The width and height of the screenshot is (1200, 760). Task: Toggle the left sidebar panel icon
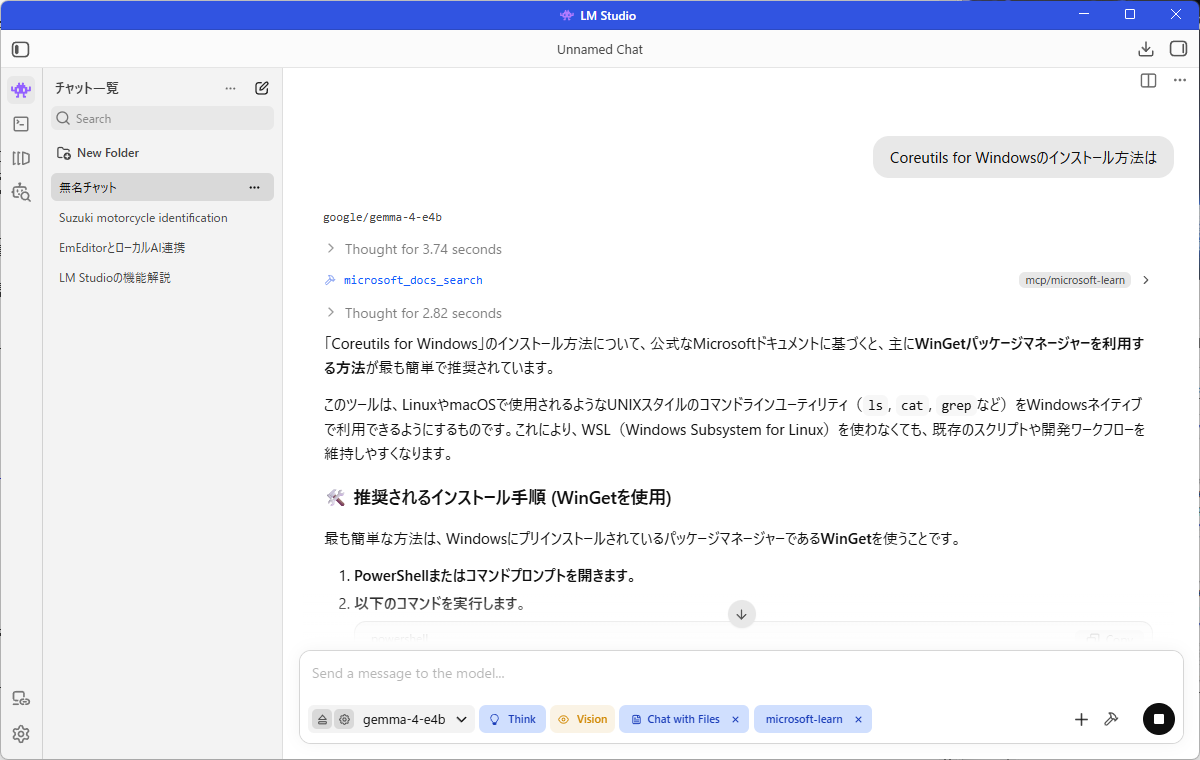(21, 49)
